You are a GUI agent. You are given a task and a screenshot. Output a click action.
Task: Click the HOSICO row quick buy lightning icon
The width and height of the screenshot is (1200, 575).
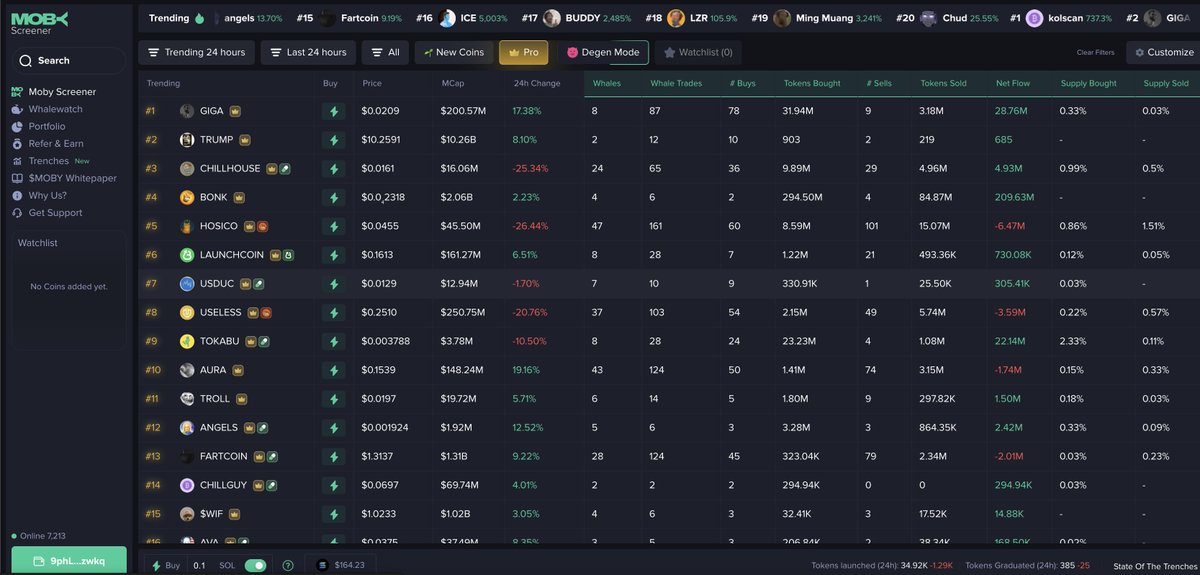tap(334, 226)
